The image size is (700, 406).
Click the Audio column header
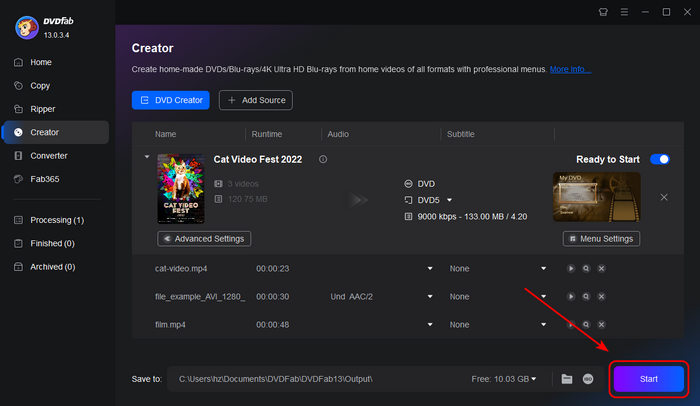338,134
